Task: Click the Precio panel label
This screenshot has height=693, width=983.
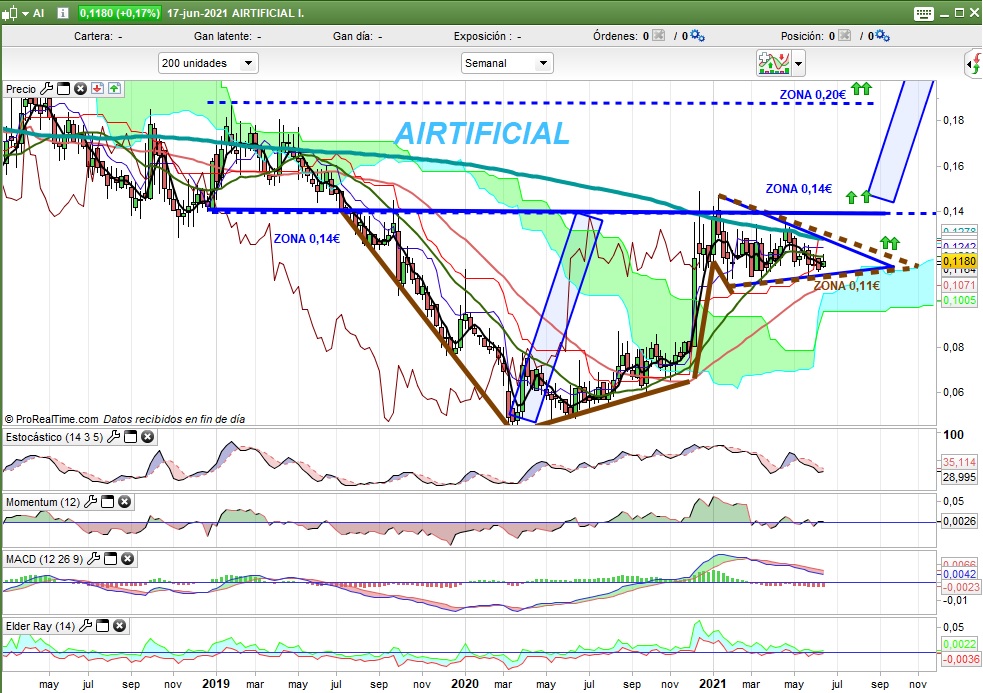Action: 21,89
